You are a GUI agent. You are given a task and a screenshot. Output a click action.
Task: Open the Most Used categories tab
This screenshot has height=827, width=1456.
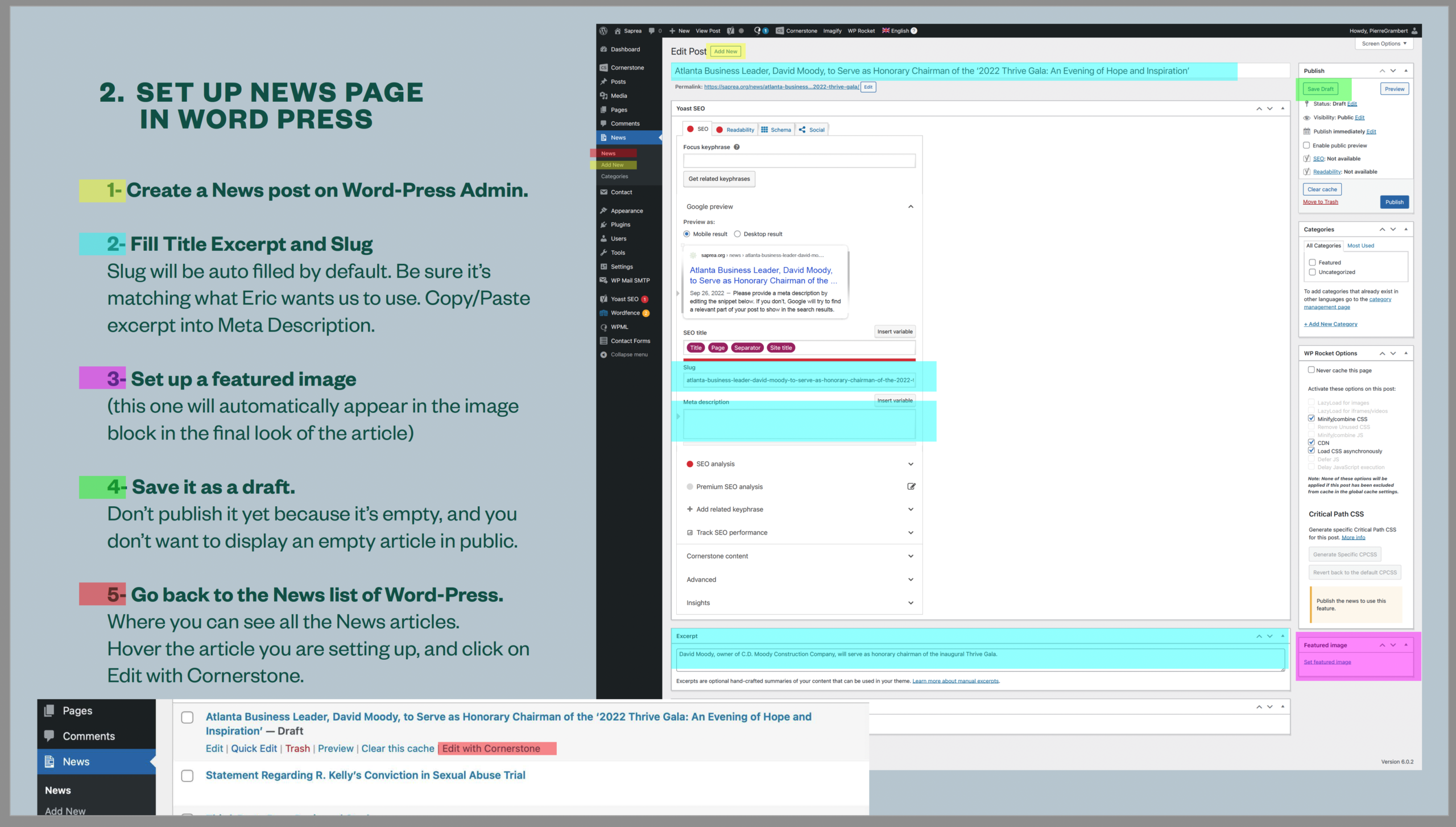[x=1360, y=246]
